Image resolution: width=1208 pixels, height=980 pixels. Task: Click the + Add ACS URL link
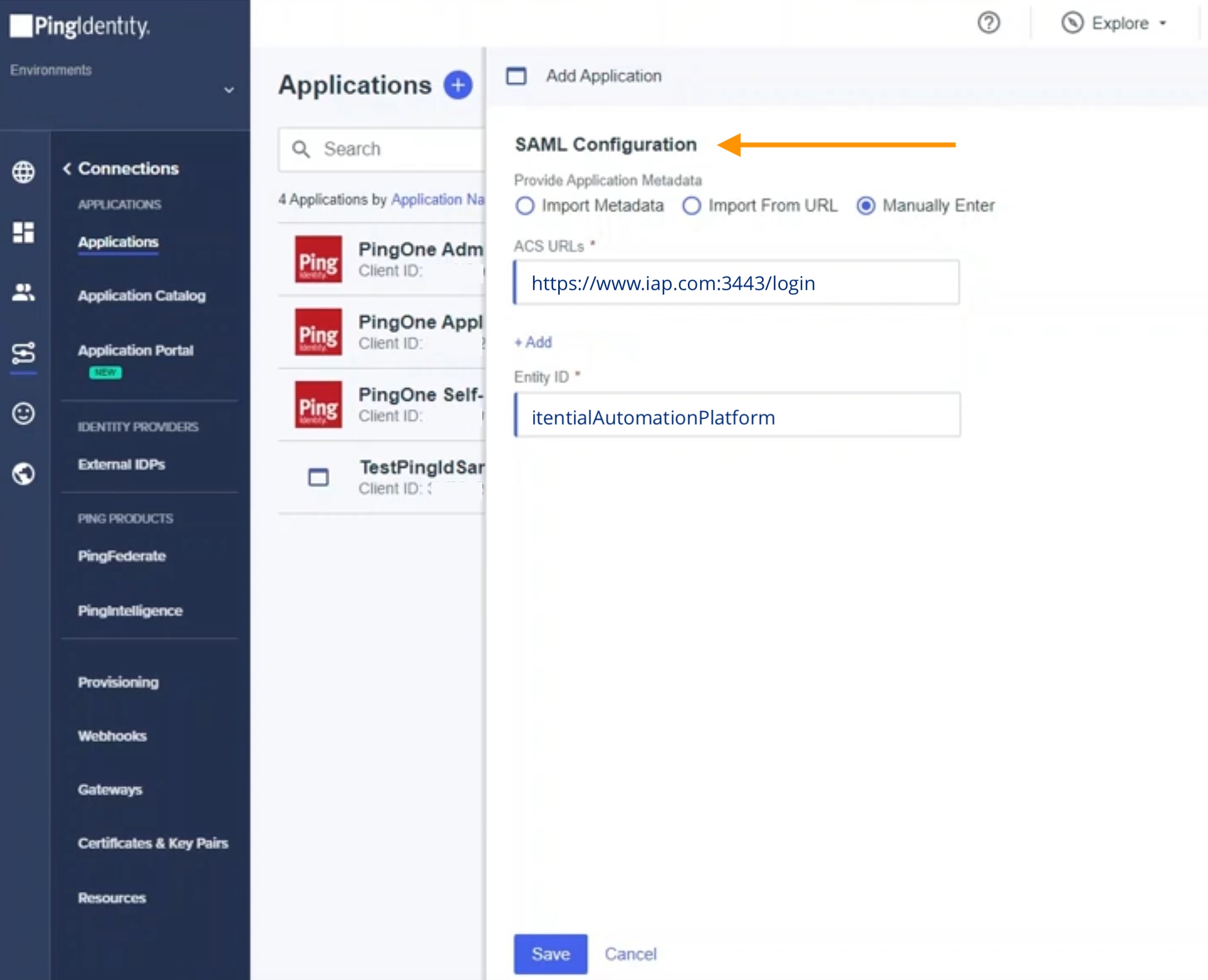(x=533, y=342)
